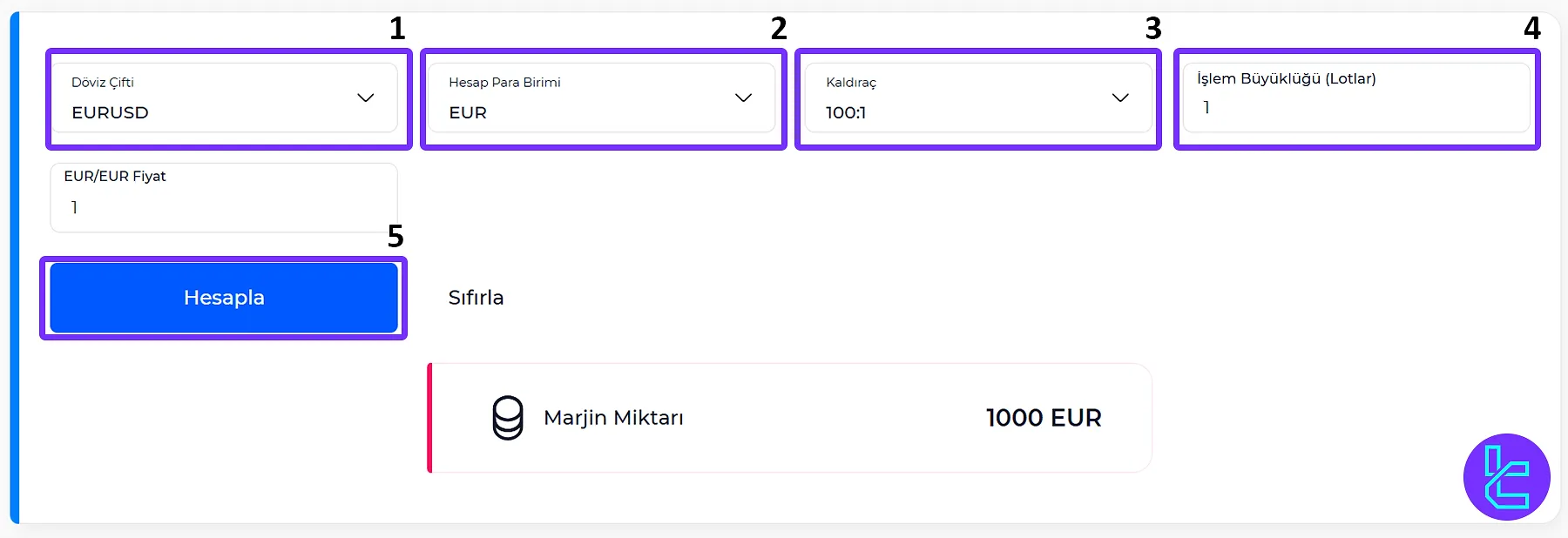The height and width of the screenshot is (538, 1568).
Task: Click the EUR account currency field
Action: (x=468, y=112)
